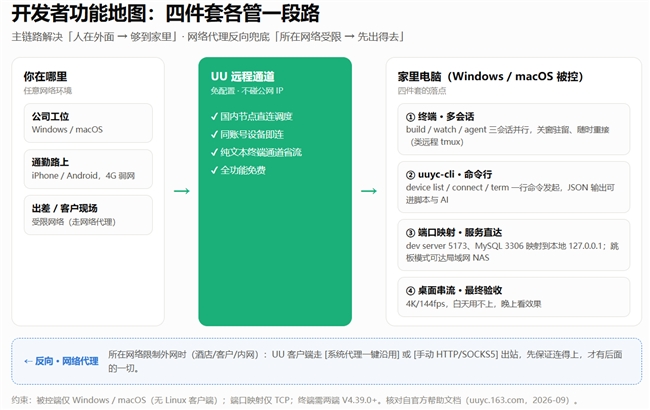Viewport: 650px width, 410px height.
Task: Click the UU 远程通道 heading
Action: click(243, 77)
